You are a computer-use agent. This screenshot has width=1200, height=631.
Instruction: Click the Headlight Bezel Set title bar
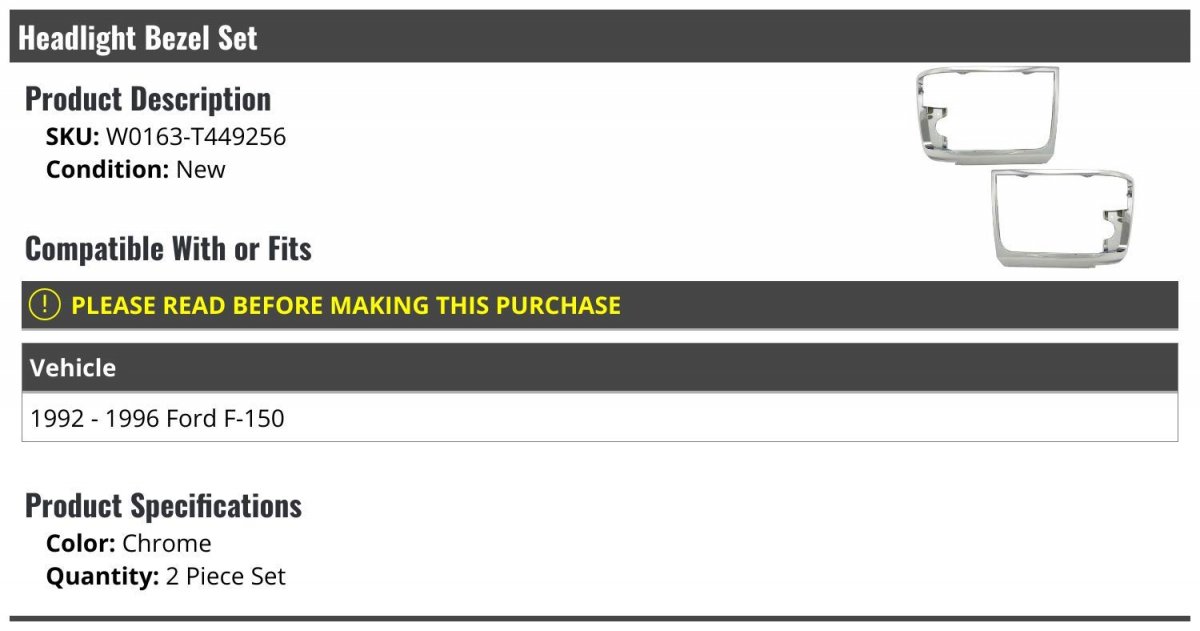pos(600,38)
